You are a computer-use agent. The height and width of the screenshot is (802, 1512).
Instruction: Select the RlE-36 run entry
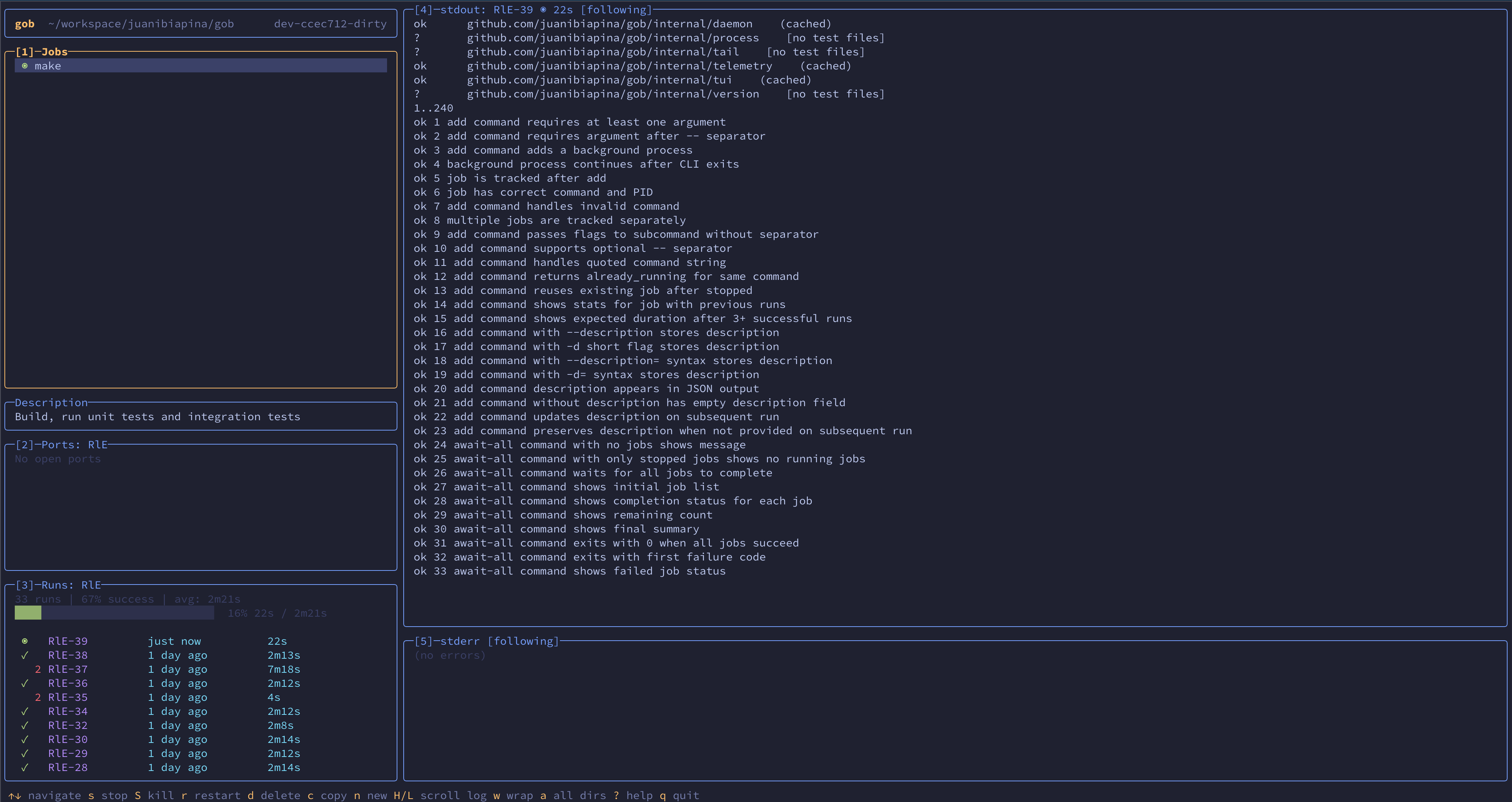68,683
